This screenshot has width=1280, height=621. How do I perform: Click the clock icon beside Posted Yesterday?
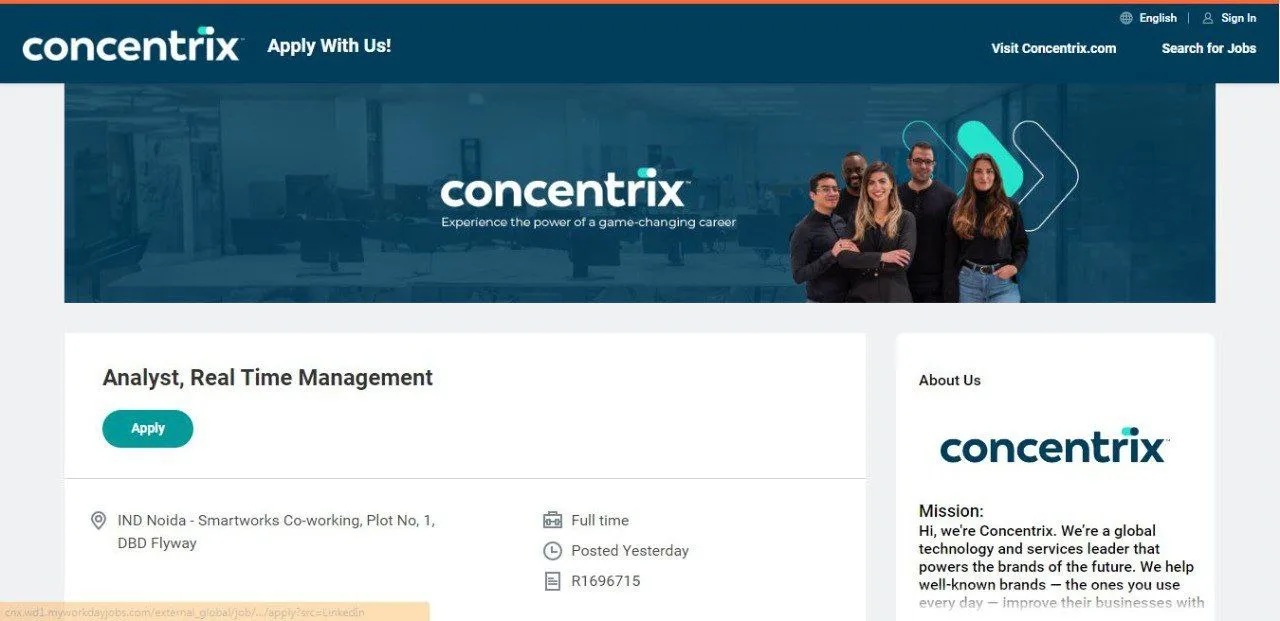coord(552,550)
